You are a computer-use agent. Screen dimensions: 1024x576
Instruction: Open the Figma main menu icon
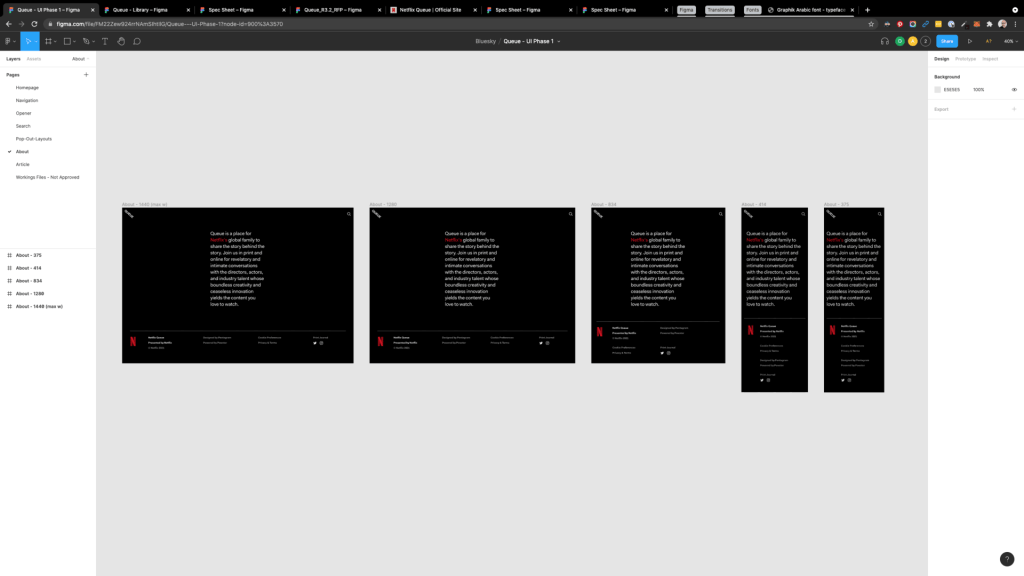(8, 41)
